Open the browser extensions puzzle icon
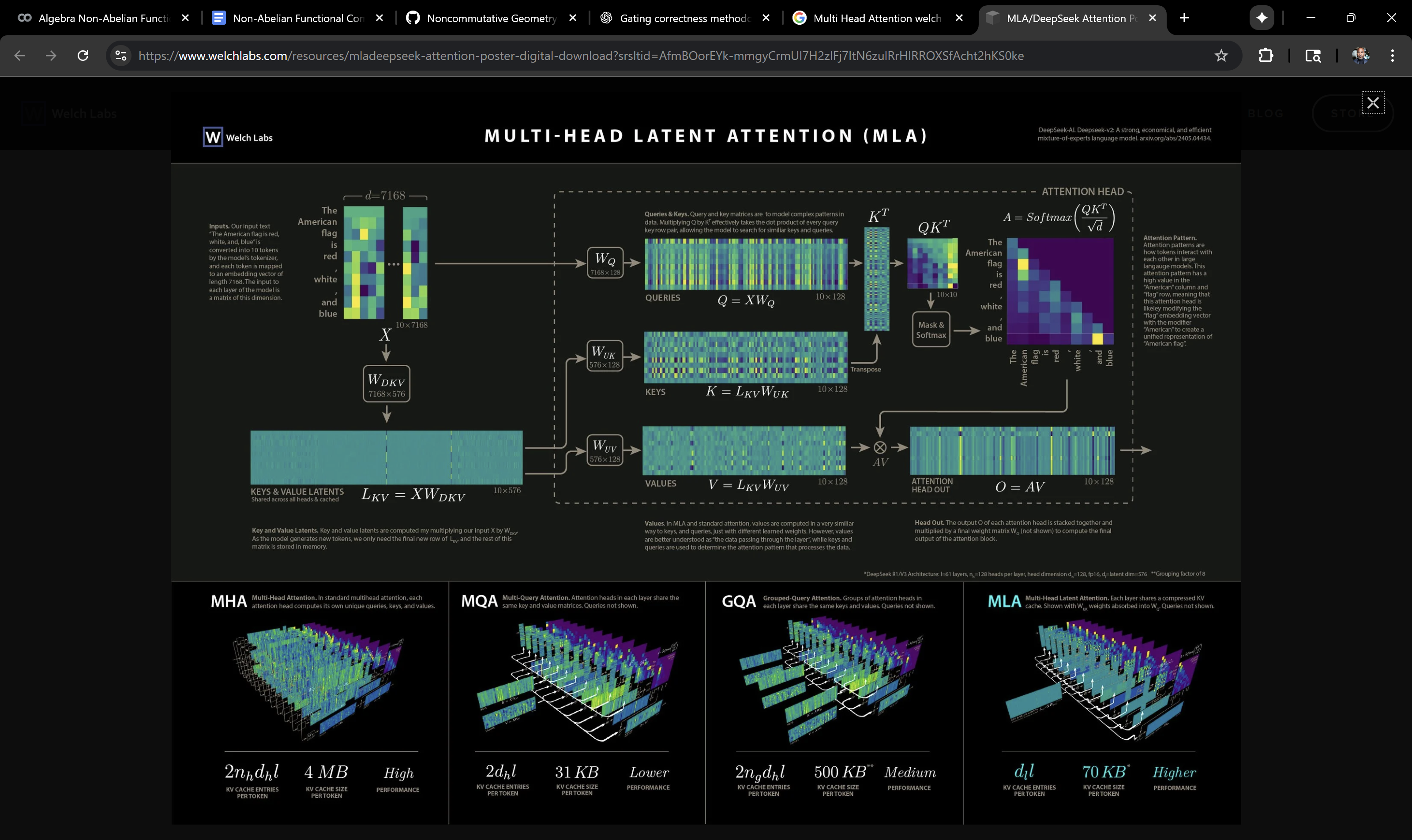Image resolution: width=1412 pixels, height=840 pixels. [1266, 56]
